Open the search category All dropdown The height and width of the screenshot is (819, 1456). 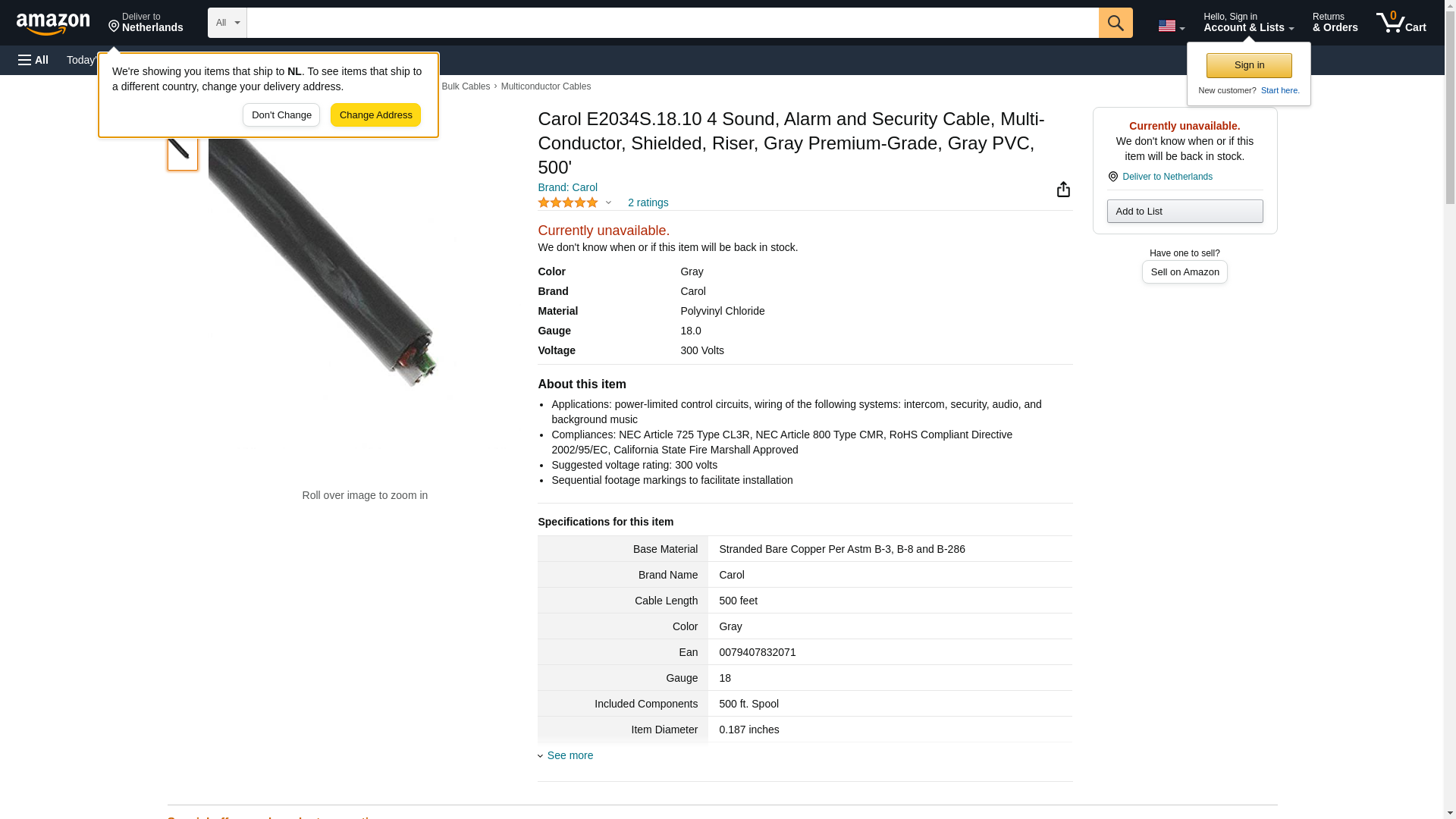click(x=227, y=23)
